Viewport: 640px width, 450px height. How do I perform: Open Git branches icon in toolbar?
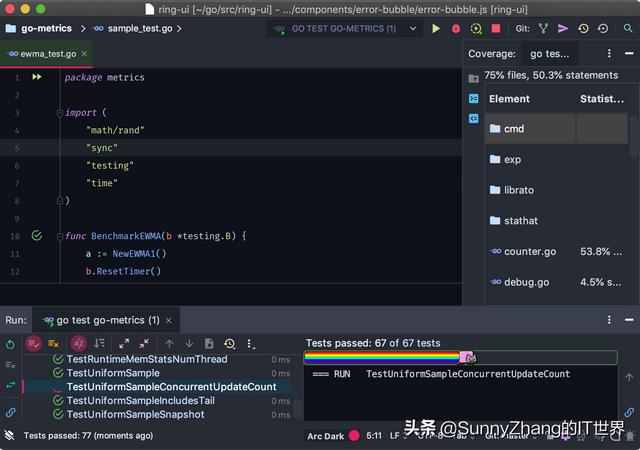pyautogui.click(x=543, y=29)
